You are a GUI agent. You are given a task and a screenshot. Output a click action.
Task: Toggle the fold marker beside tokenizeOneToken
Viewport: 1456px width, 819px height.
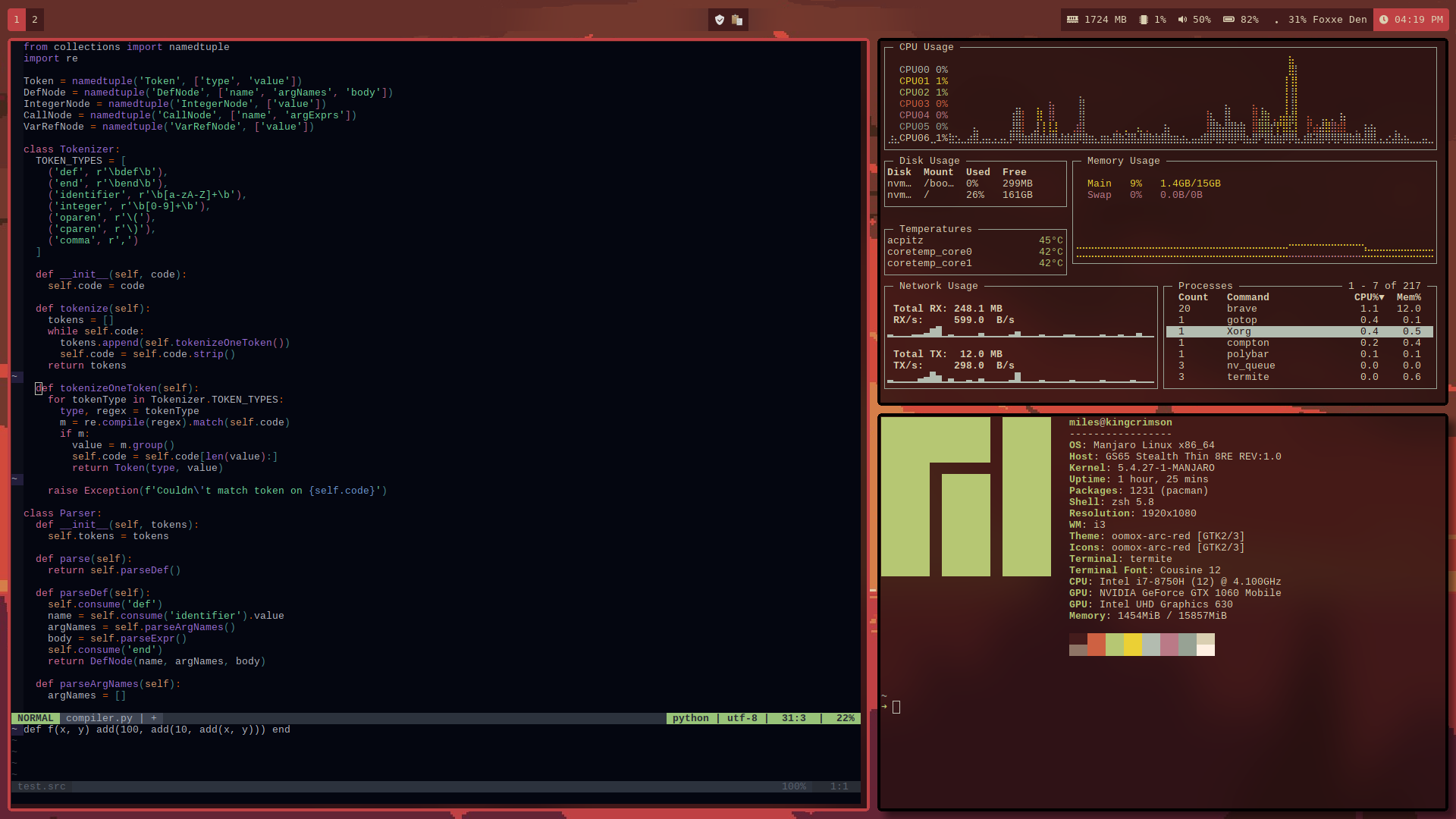pyautogui.click(x=16, y=377)
